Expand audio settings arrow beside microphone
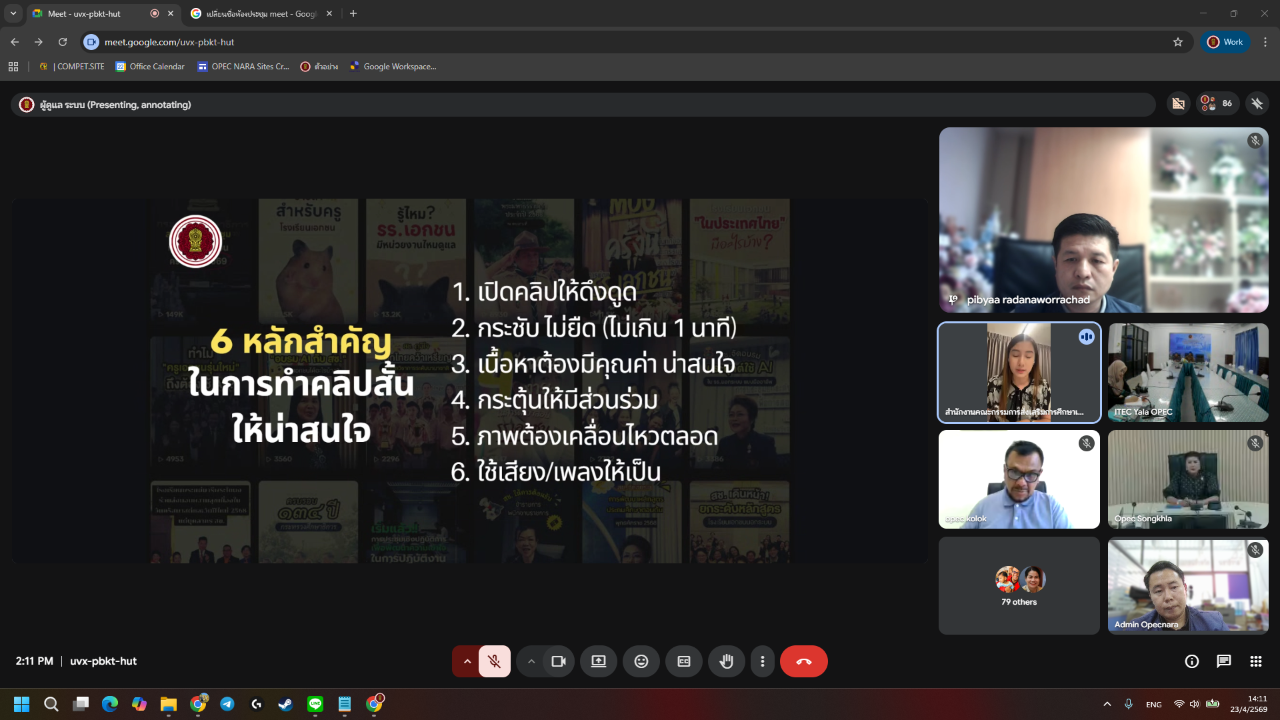1280x720 pixels. tap(466, 661)
